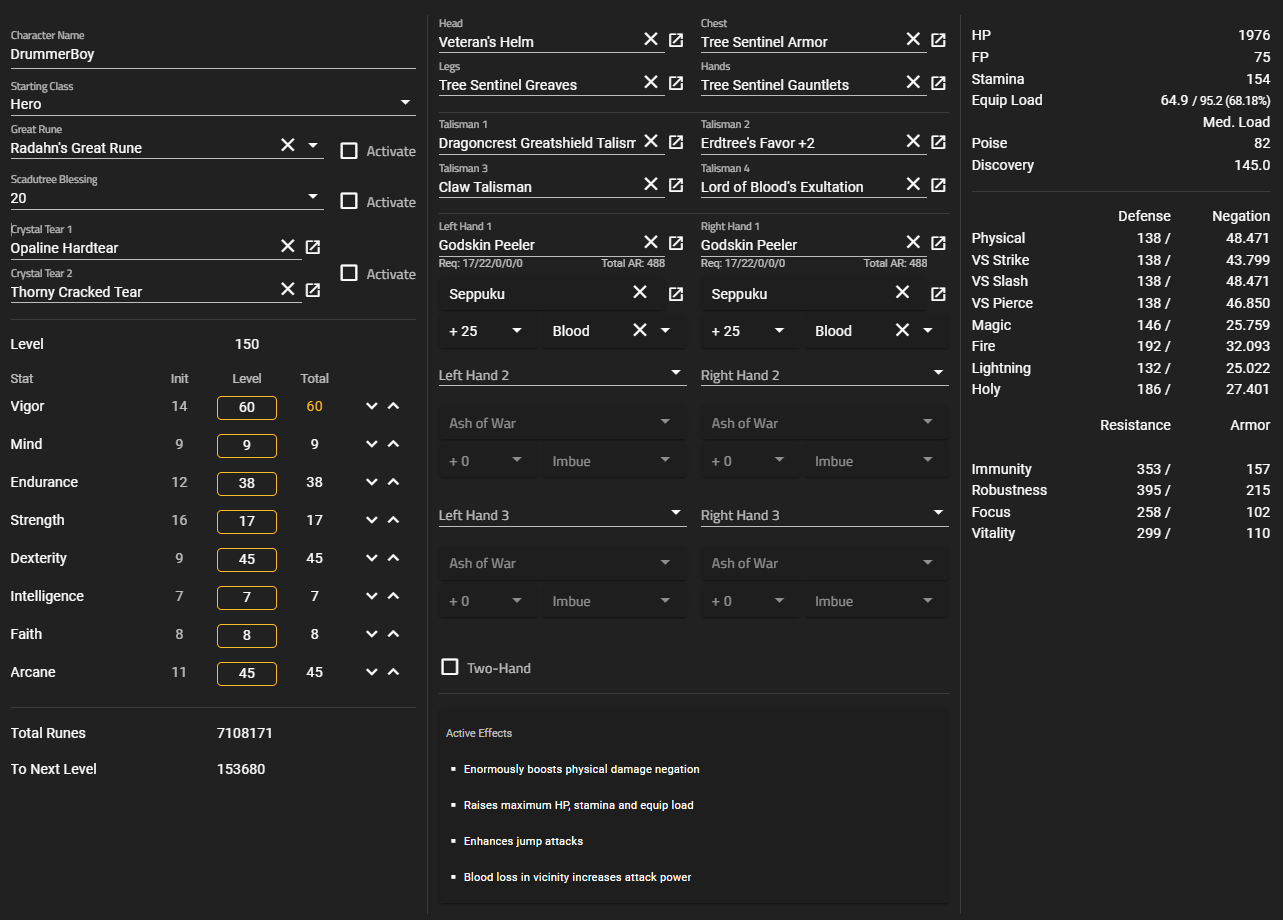This screenshot has height=920, width=1283.
Task: Remove Radahn's Great Rune selection
Action: coord(287,146)
